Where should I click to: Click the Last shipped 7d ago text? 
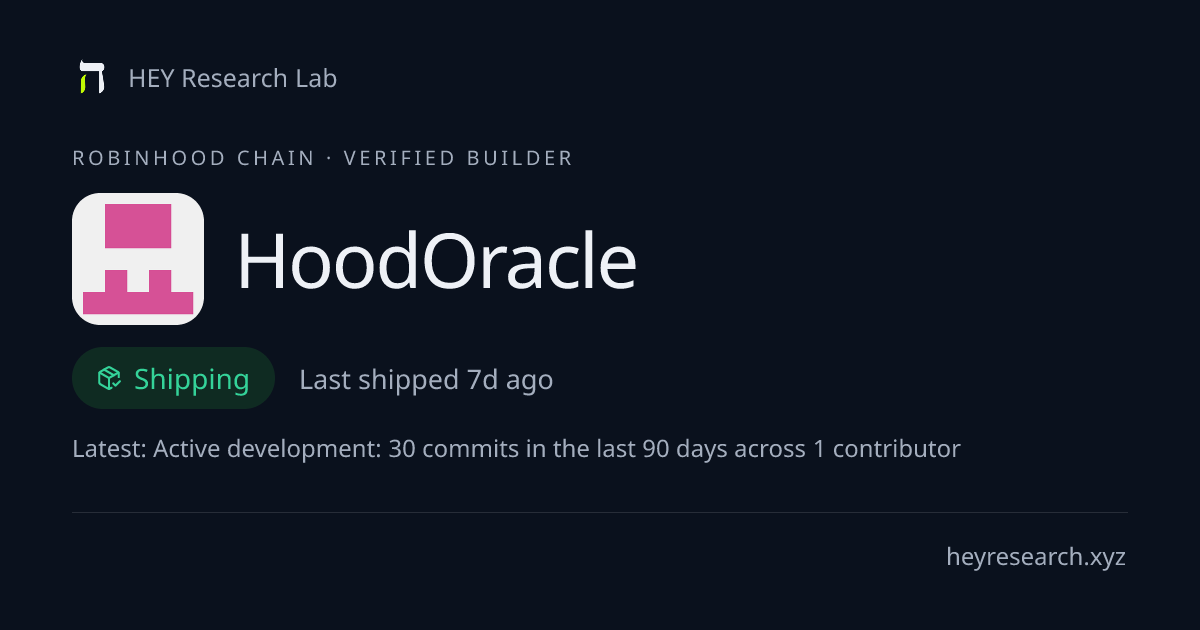[x=426, y=380]
